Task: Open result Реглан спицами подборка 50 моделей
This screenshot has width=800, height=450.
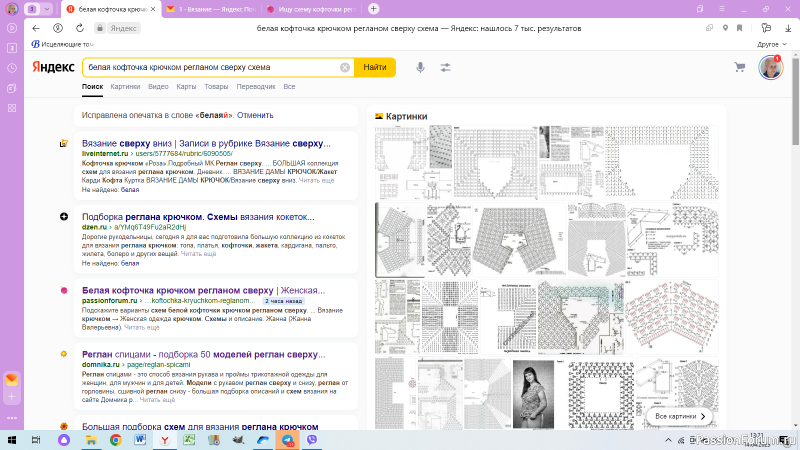Action: point(203,354)
